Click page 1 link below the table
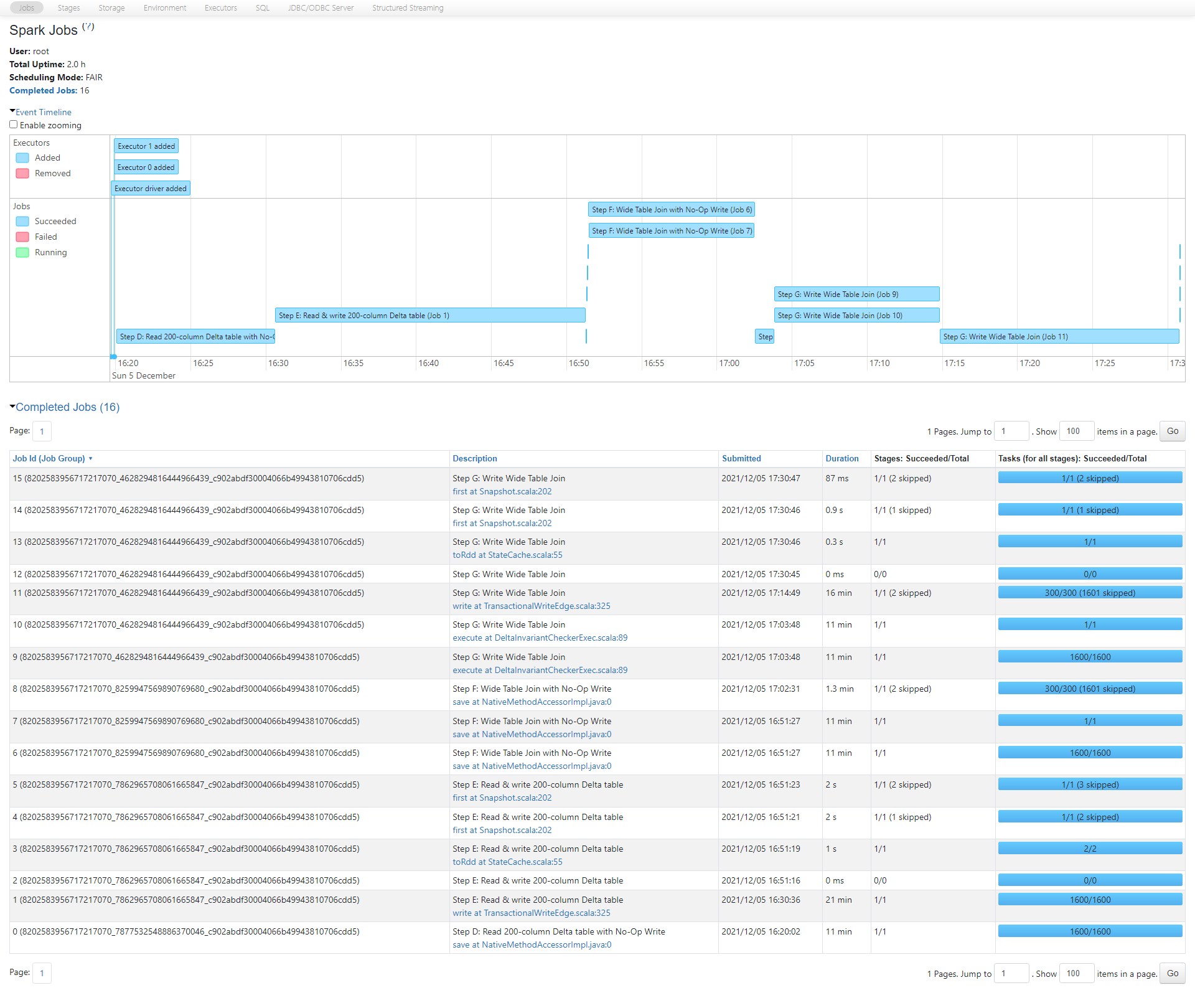This screenshot has height=1008, width=1195. (x=42, y=973)
